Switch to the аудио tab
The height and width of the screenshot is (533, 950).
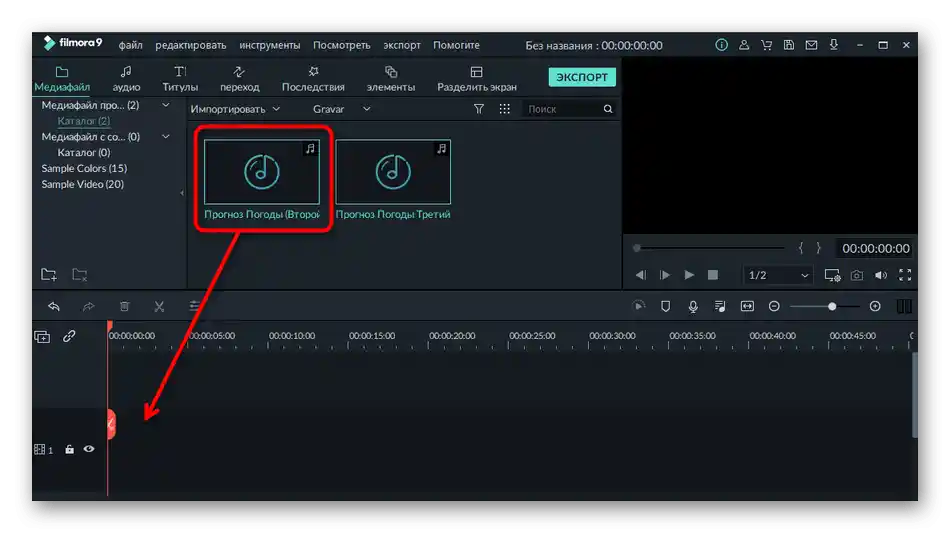[x=126, y=79]
